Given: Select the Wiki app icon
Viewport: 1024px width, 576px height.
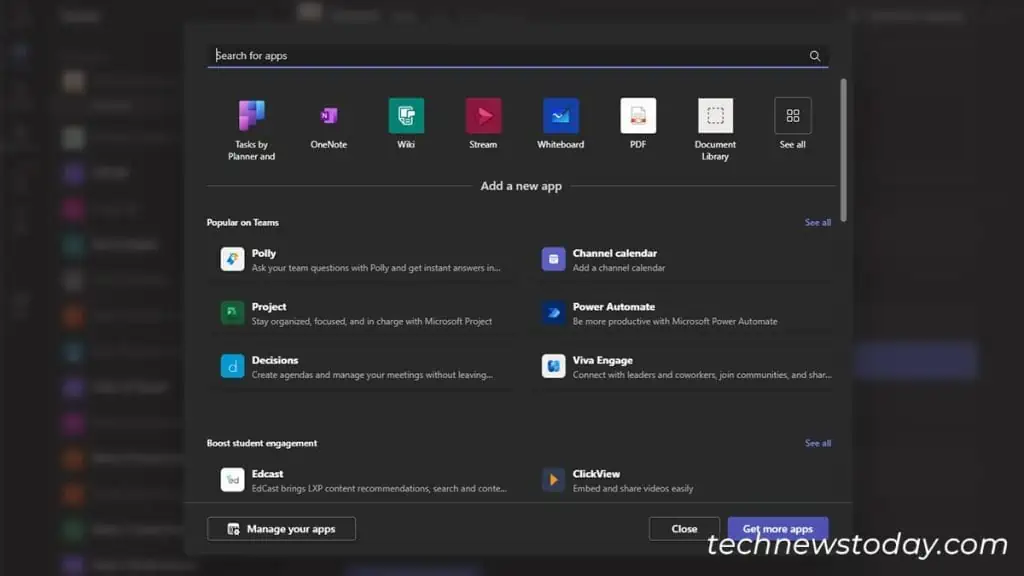Looking at the screenshot, I should tap(405, 115).
